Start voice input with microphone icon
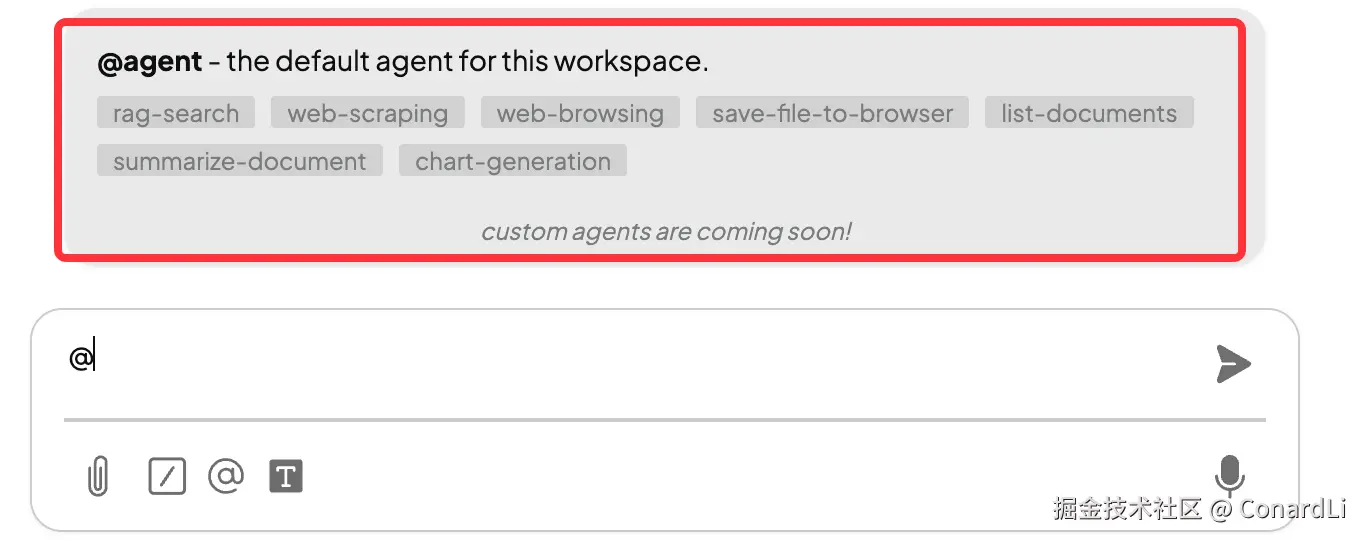Screen dimensions: 1364x540 coord(1229,475)
